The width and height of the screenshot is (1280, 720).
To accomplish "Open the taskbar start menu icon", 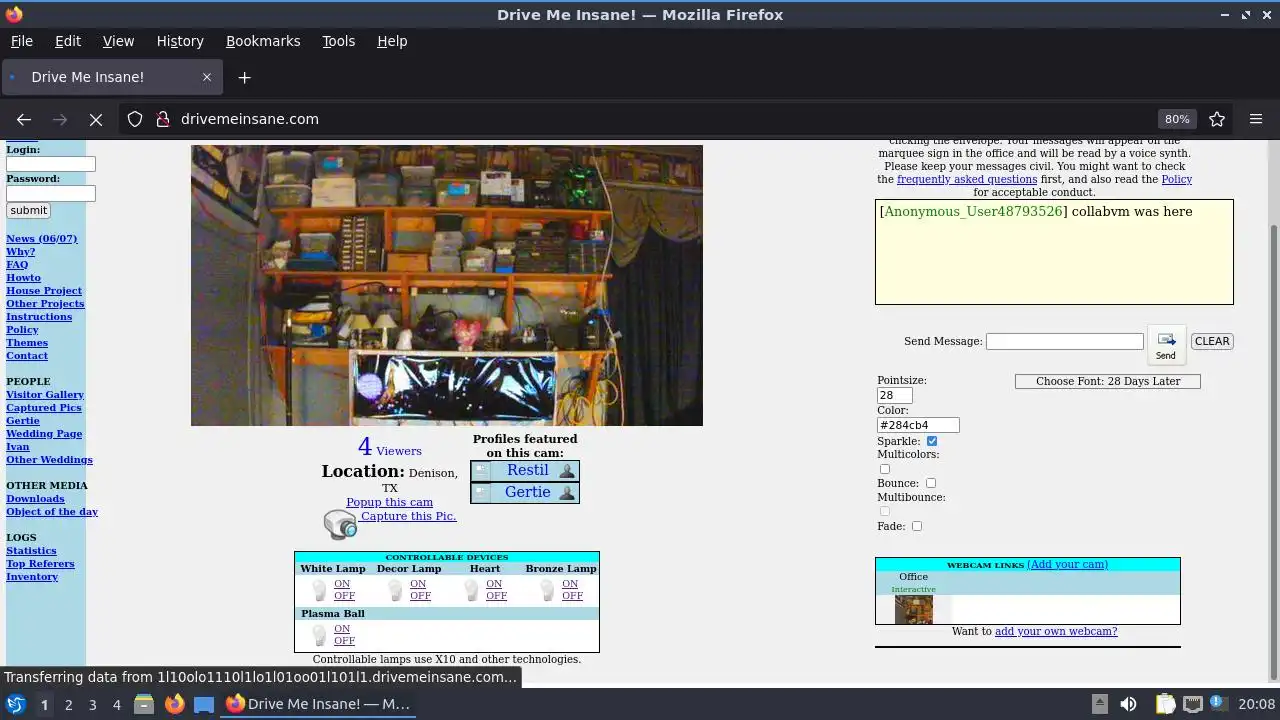I will 16,704.
